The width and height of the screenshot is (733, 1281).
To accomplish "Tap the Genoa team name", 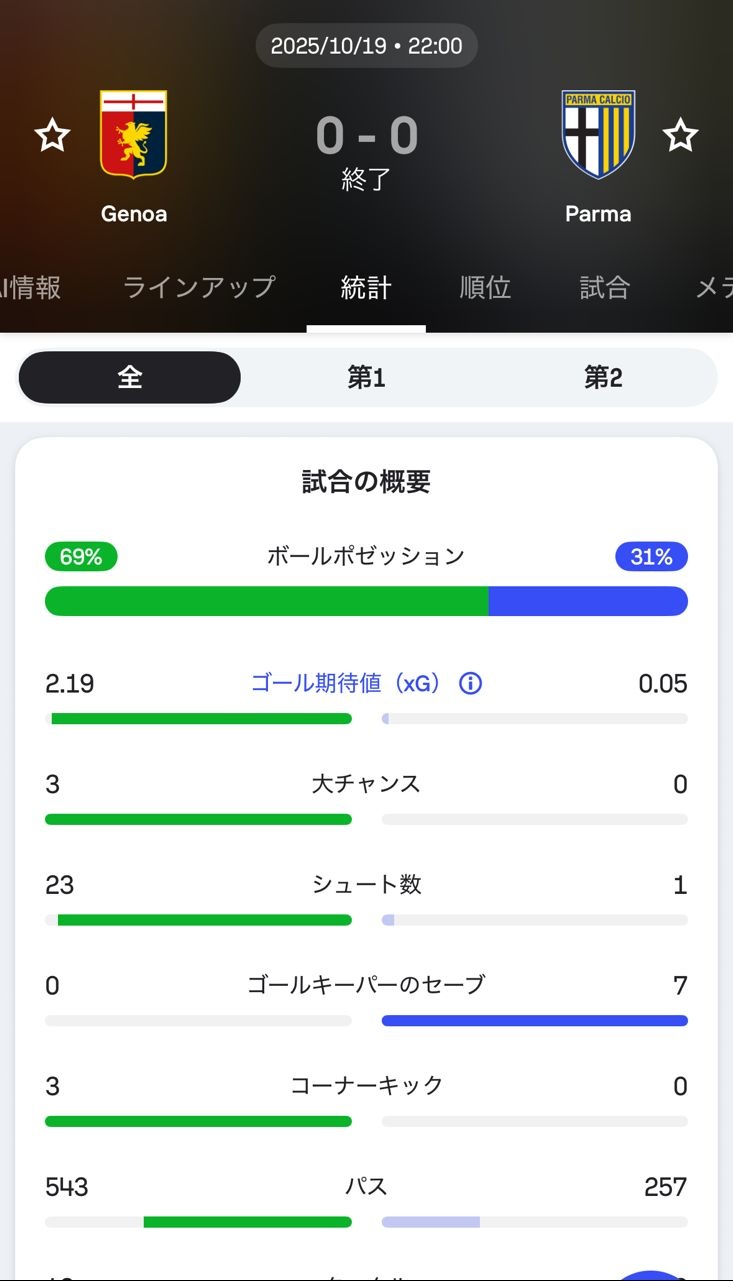I will 133,214.
